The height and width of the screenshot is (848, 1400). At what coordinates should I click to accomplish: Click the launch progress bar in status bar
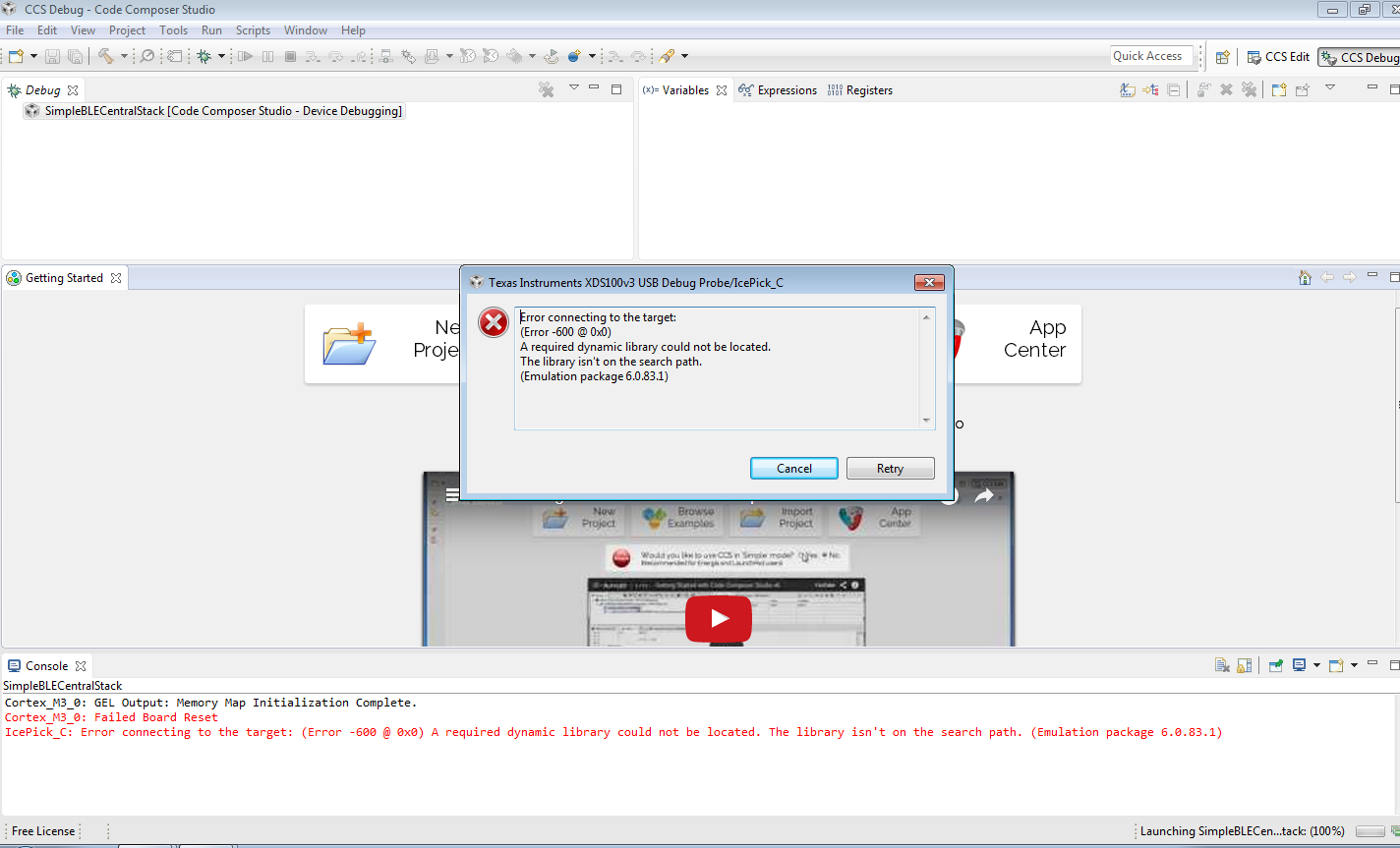pyautogui.click(x=1370, y=831)
